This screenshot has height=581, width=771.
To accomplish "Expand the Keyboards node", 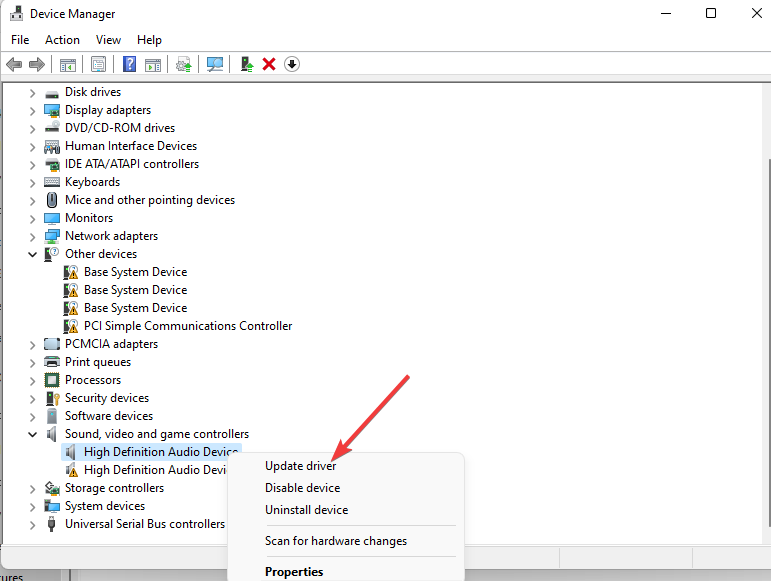I will coord(32,183).
